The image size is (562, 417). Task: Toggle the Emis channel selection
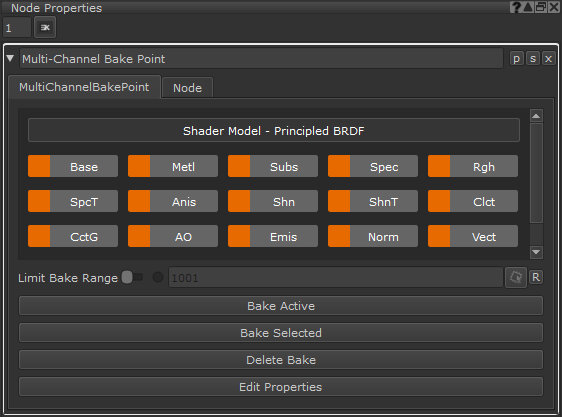tap(273, 236)
